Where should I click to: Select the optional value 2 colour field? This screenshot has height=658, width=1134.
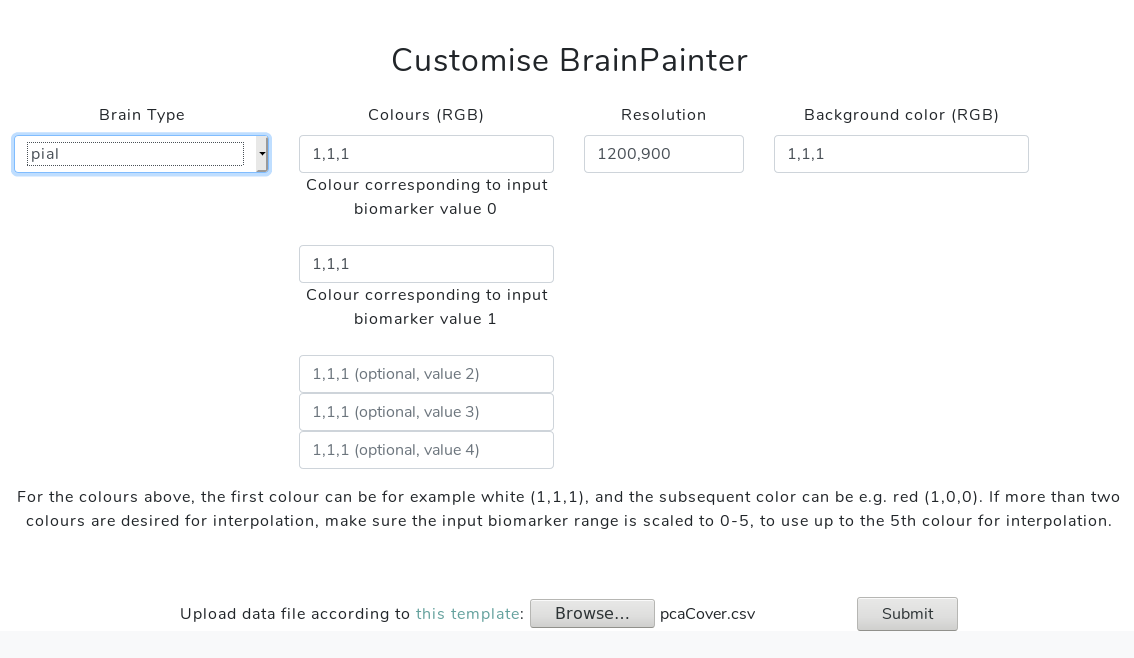426,374
